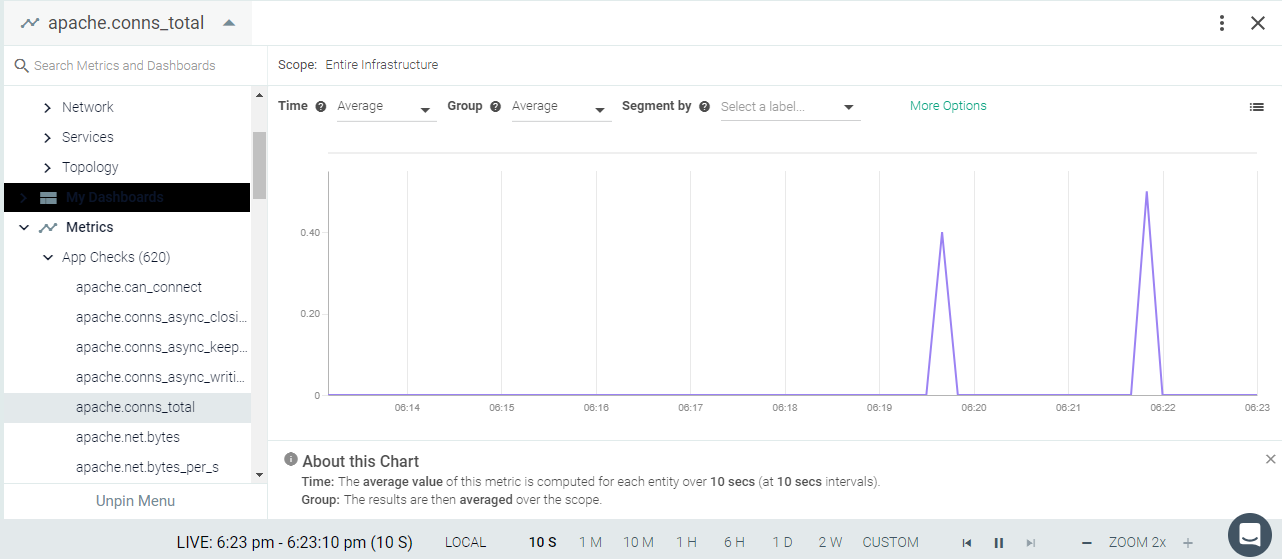Collapse the App Checks (620) group

point(47,257)
